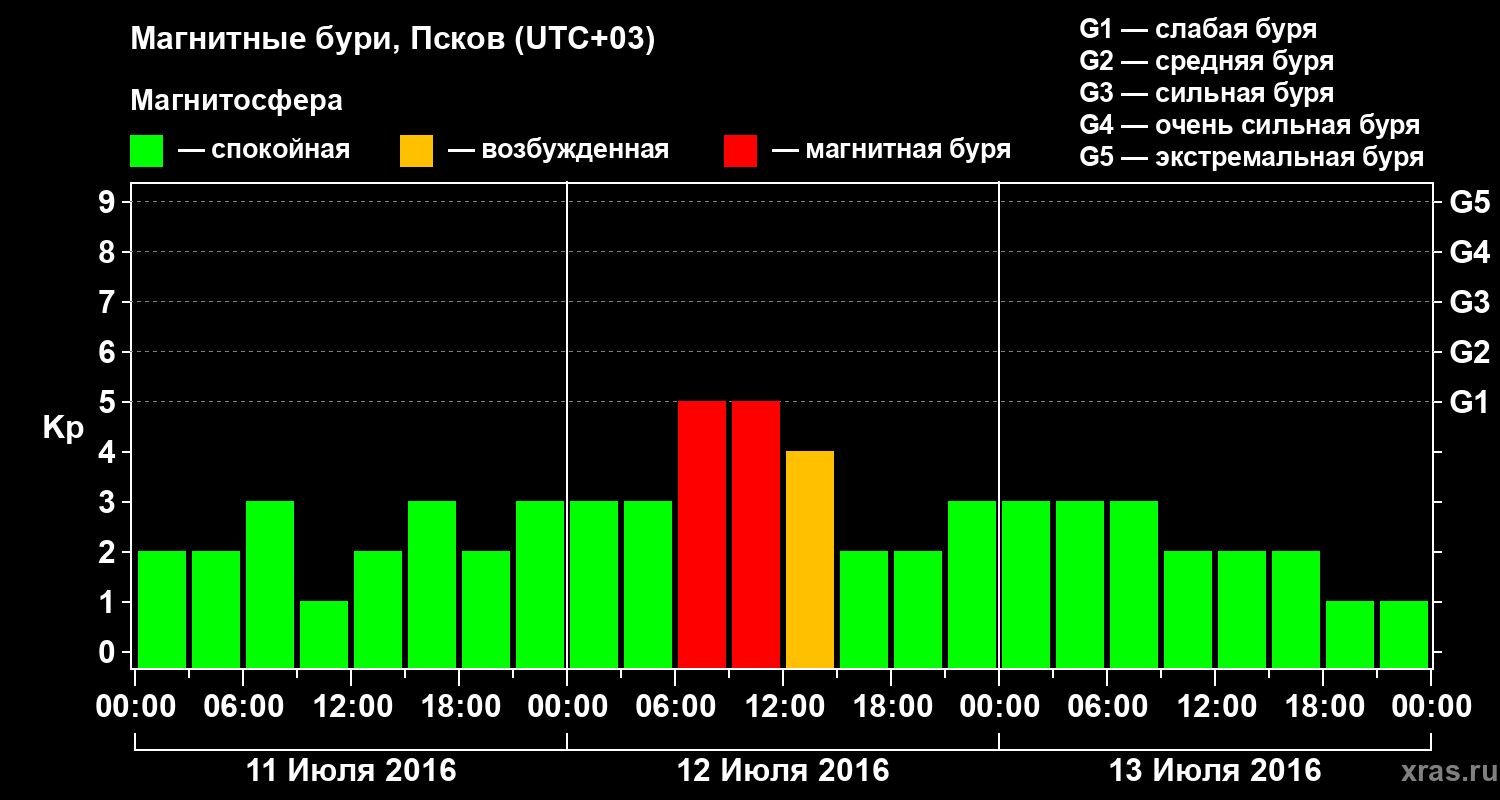Click the 'G1 — слабая буря' legend line

pos(1198,29)
